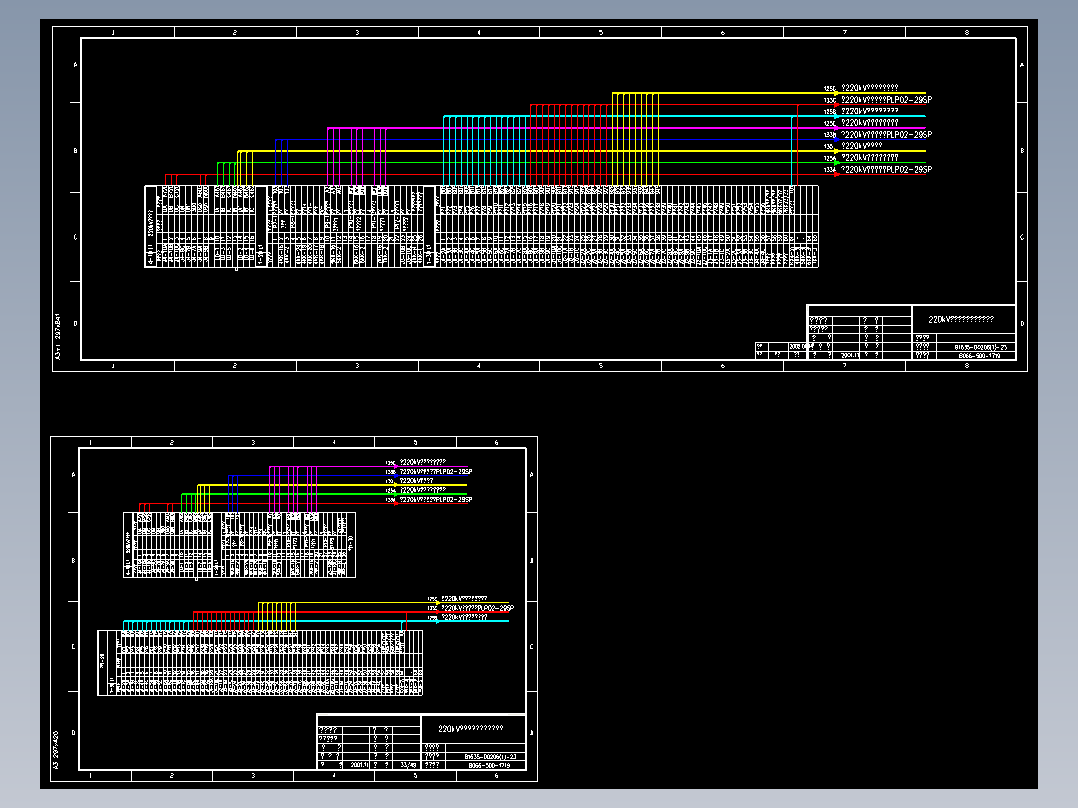Screen dimensions: 1078x808
Task: Click the 33/49 page number cell
Action: (x=408, y=765)
